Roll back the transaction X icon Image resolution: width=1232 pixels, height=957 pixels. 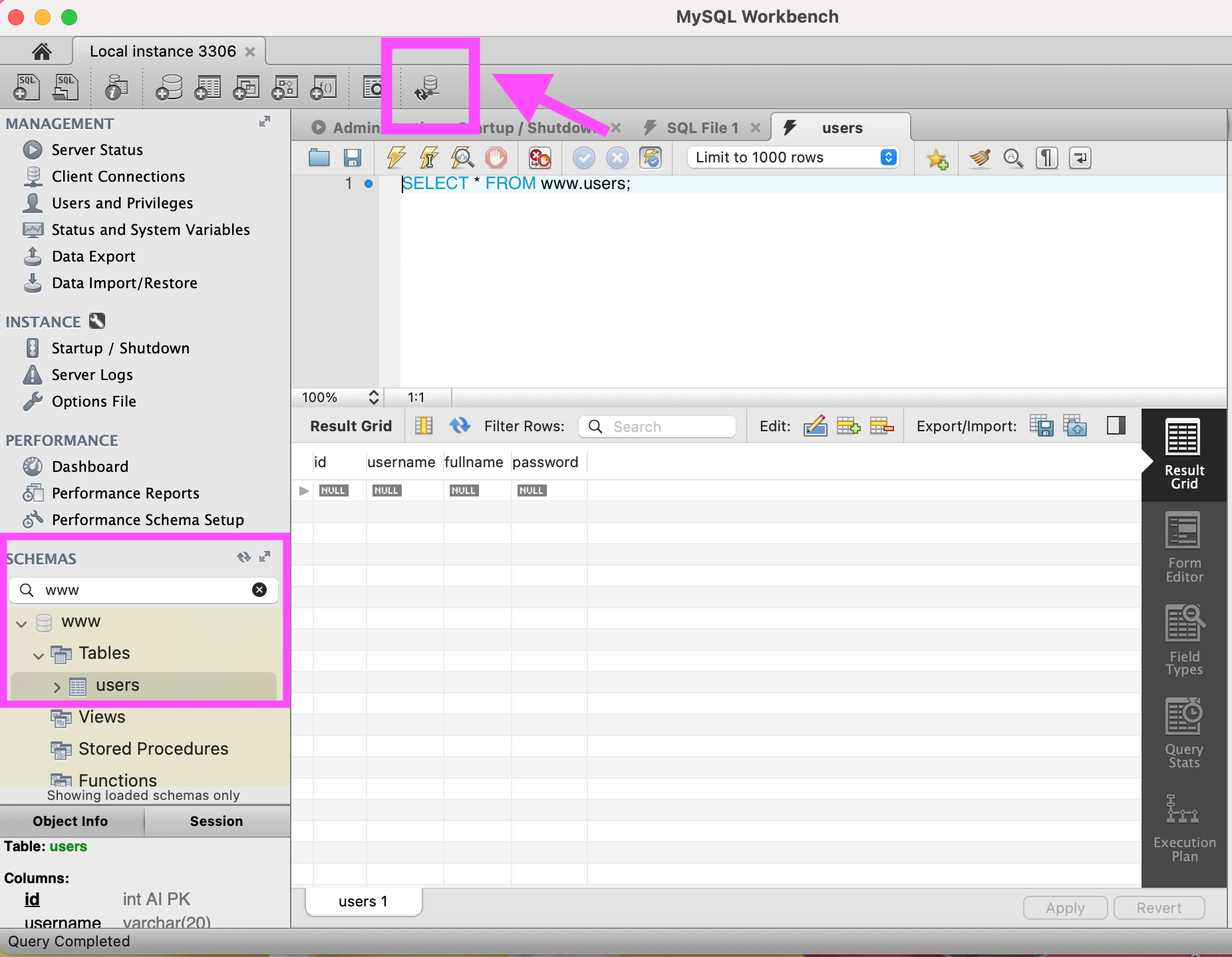tap(617, 158)
